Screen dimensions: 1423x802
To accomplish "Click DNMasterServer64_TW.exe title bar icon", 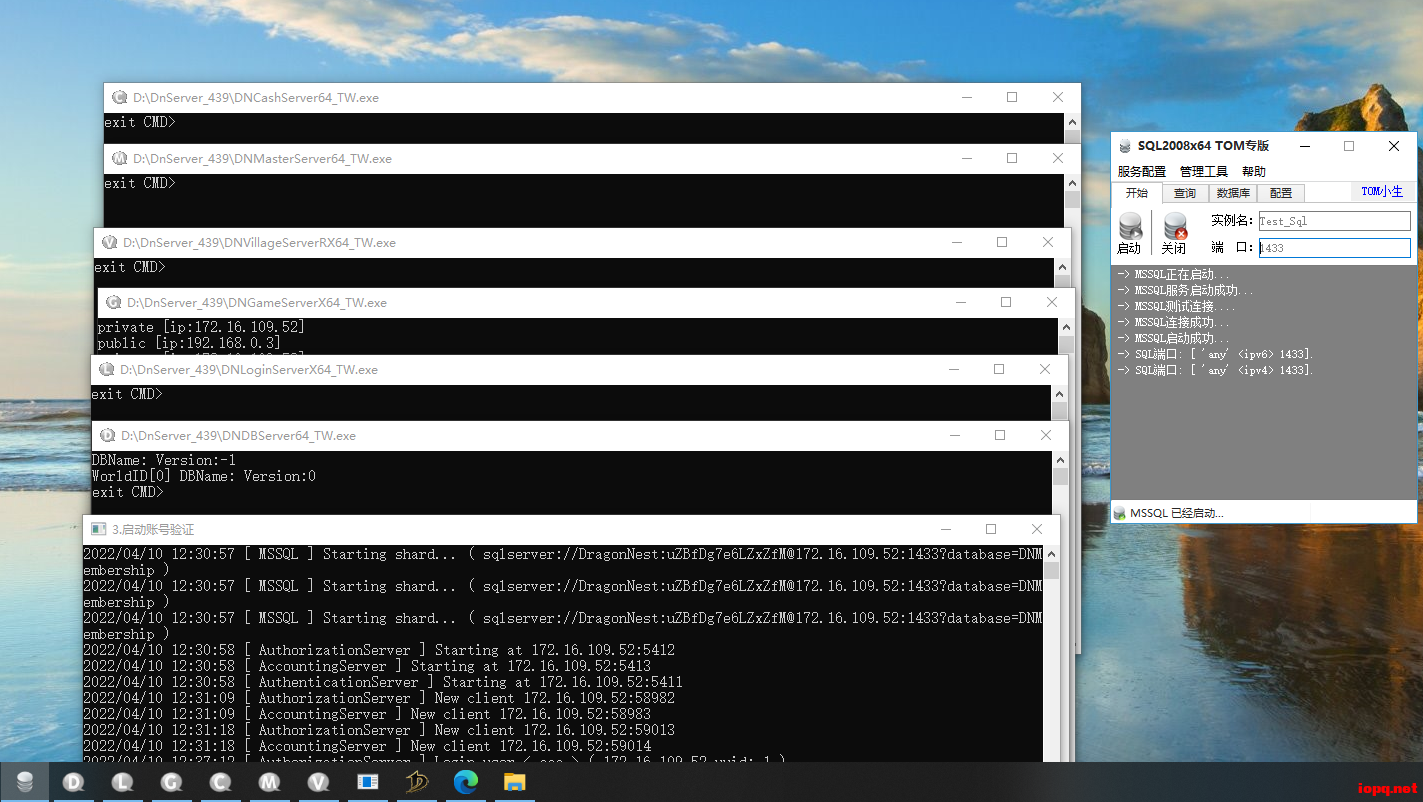I will click(120, 159).
